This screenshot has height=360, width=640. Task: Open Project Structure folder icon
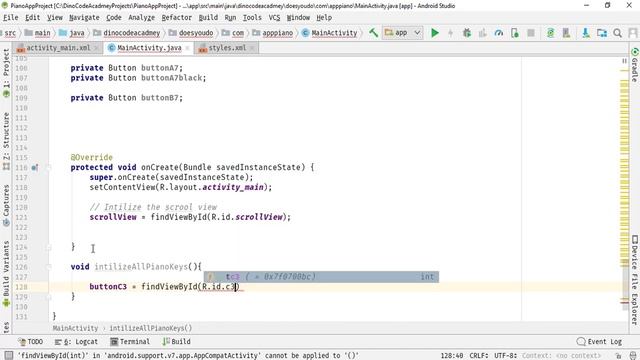[602, 33]
